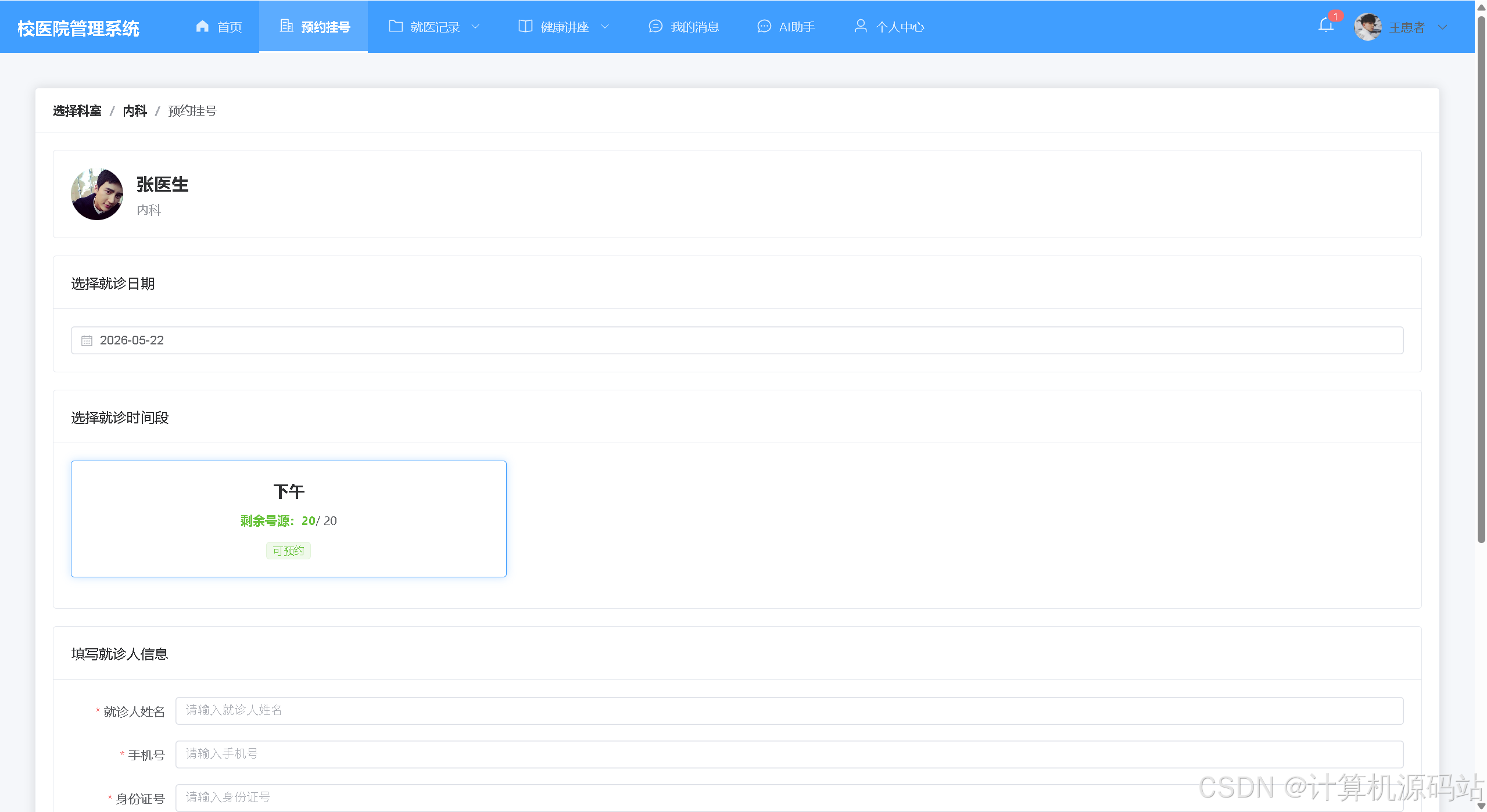Click the 可预约 status tag

point(288,551)
